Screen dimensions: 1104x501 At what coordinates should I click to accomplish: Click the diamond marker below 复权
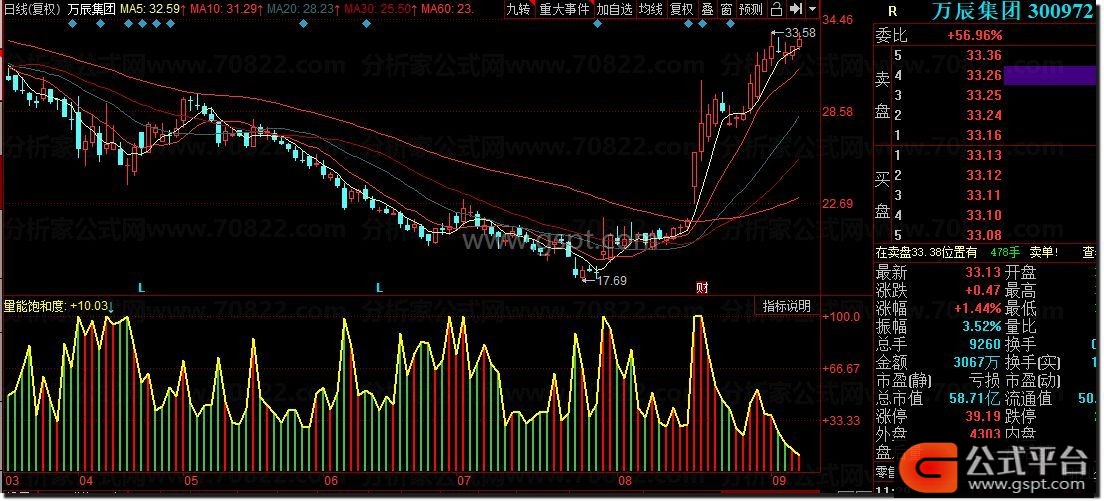pyautogui.click(x=689, y=24)
